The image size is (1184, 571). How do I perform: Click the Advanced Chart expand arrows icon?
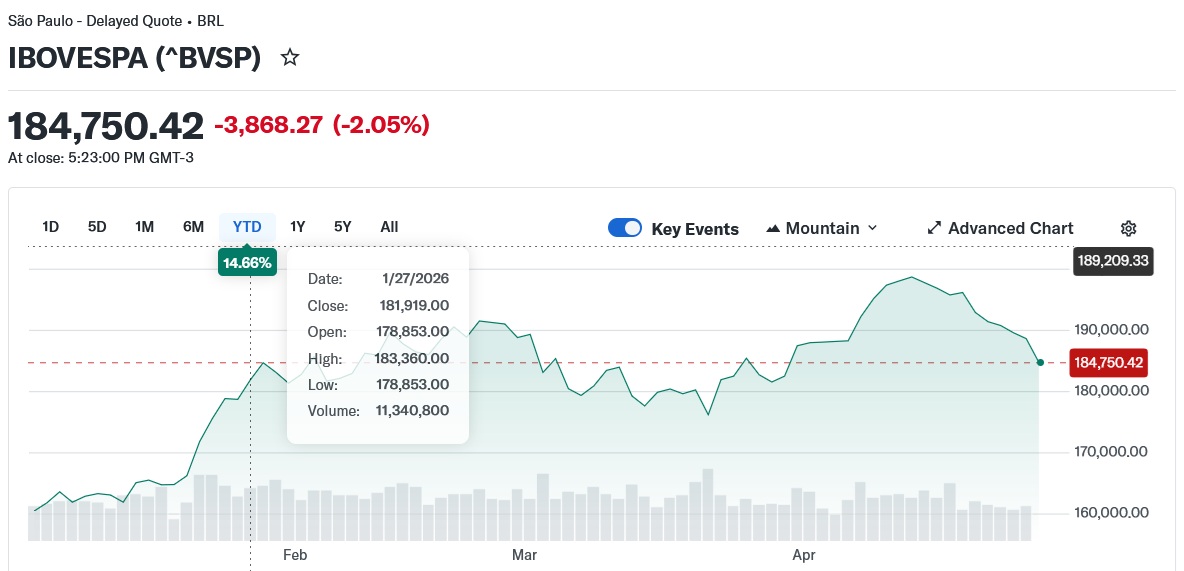pos(934,228)
